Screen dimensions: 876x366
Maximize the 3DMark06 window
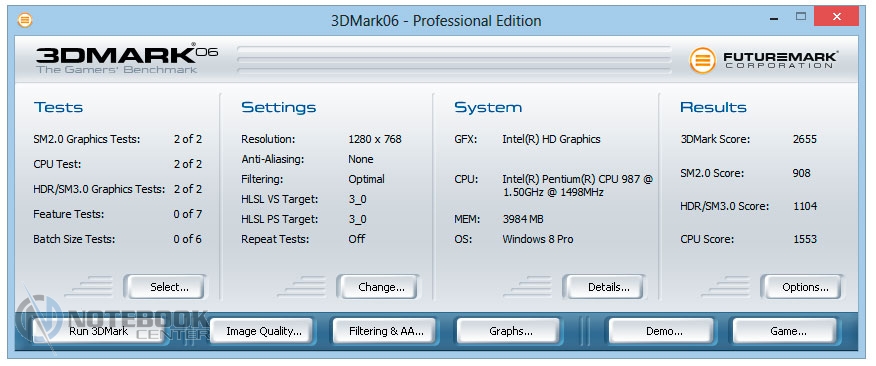tap(801, 17)
